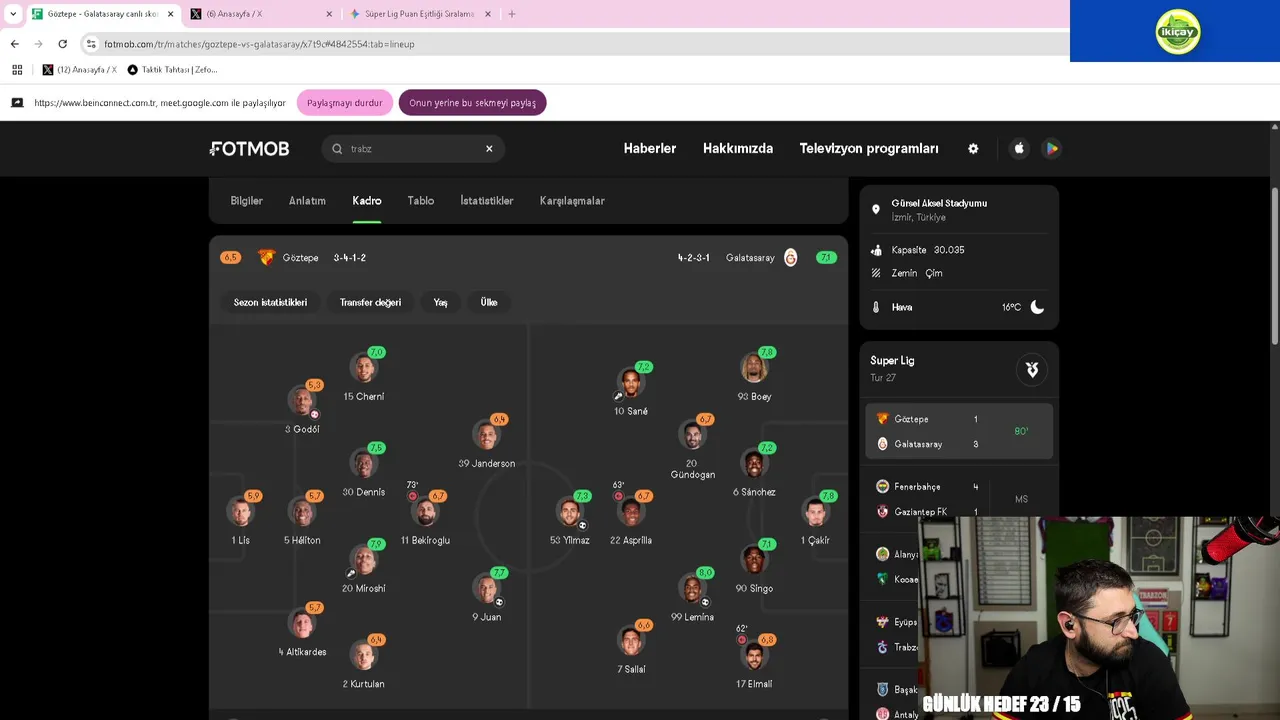Clear the search box with X

click(489, 149)
